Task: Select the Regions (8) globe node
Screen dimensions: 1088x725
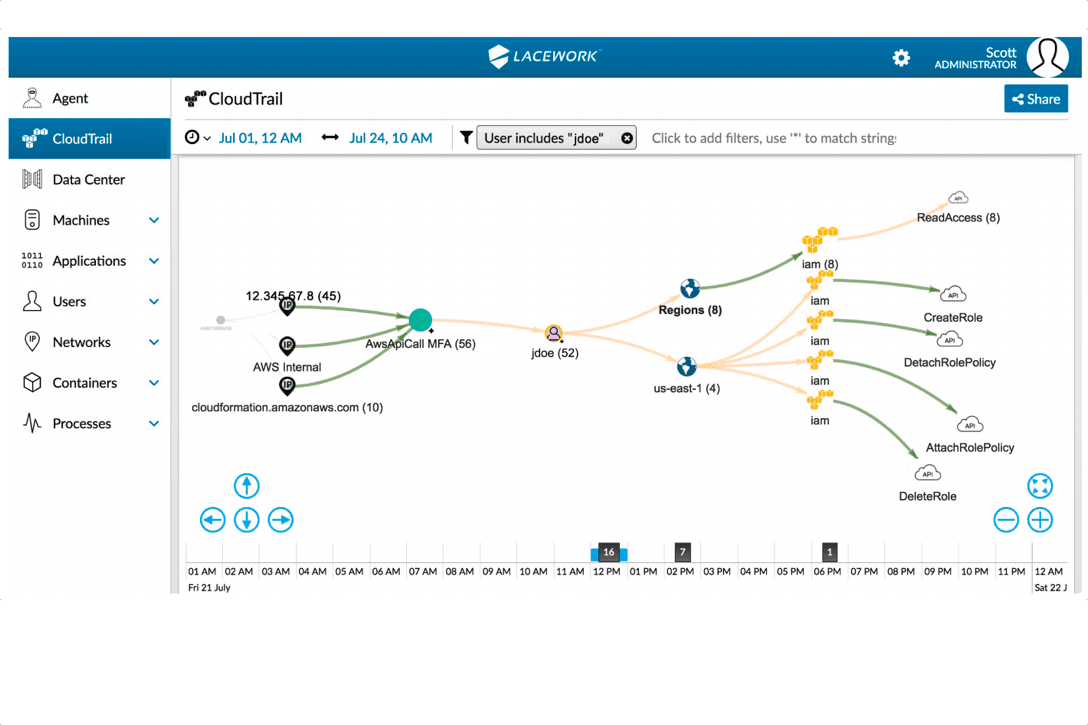Action: (x=690, y=288)
